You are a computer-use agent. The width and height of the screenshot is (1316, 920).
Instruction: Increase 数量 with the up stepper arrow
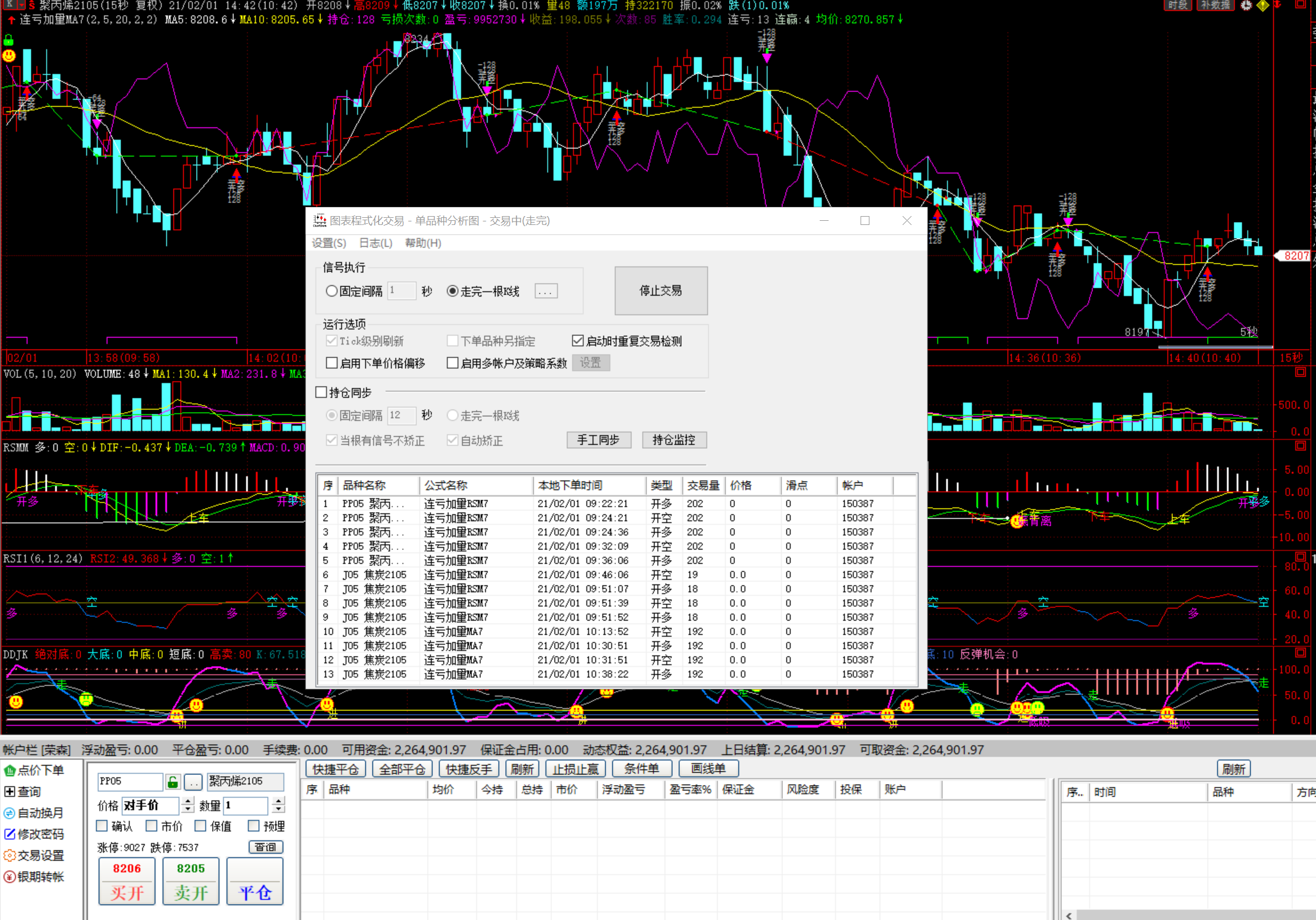coord(278,801)
